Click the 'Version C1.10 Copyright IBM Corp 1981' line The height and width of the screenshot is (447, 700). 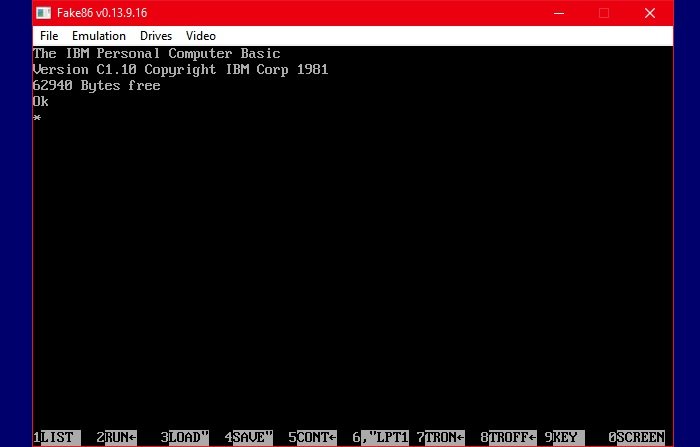pos(181,70)
